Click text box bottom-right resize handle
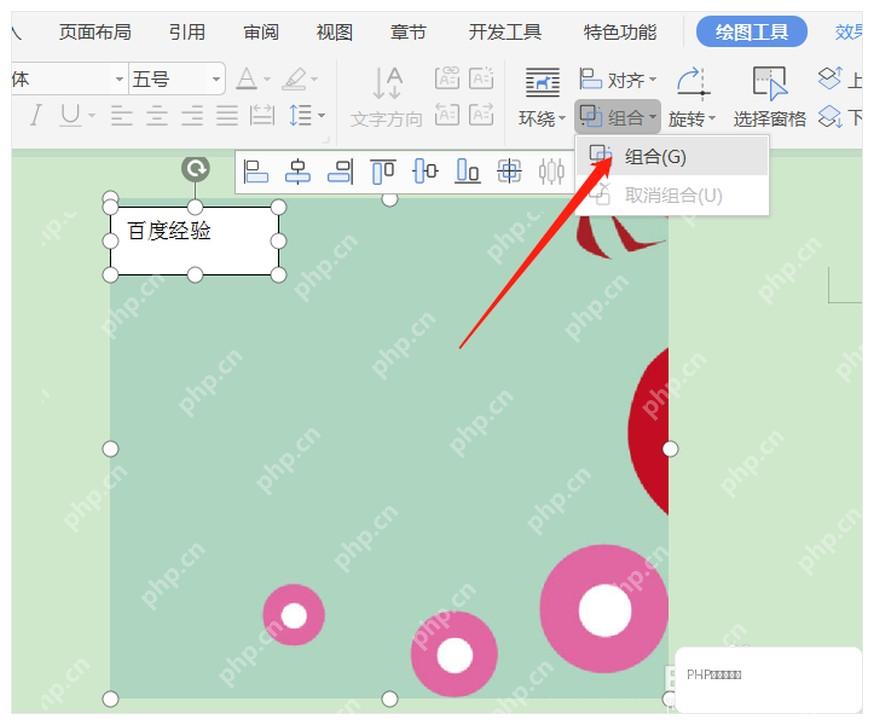 279,275
